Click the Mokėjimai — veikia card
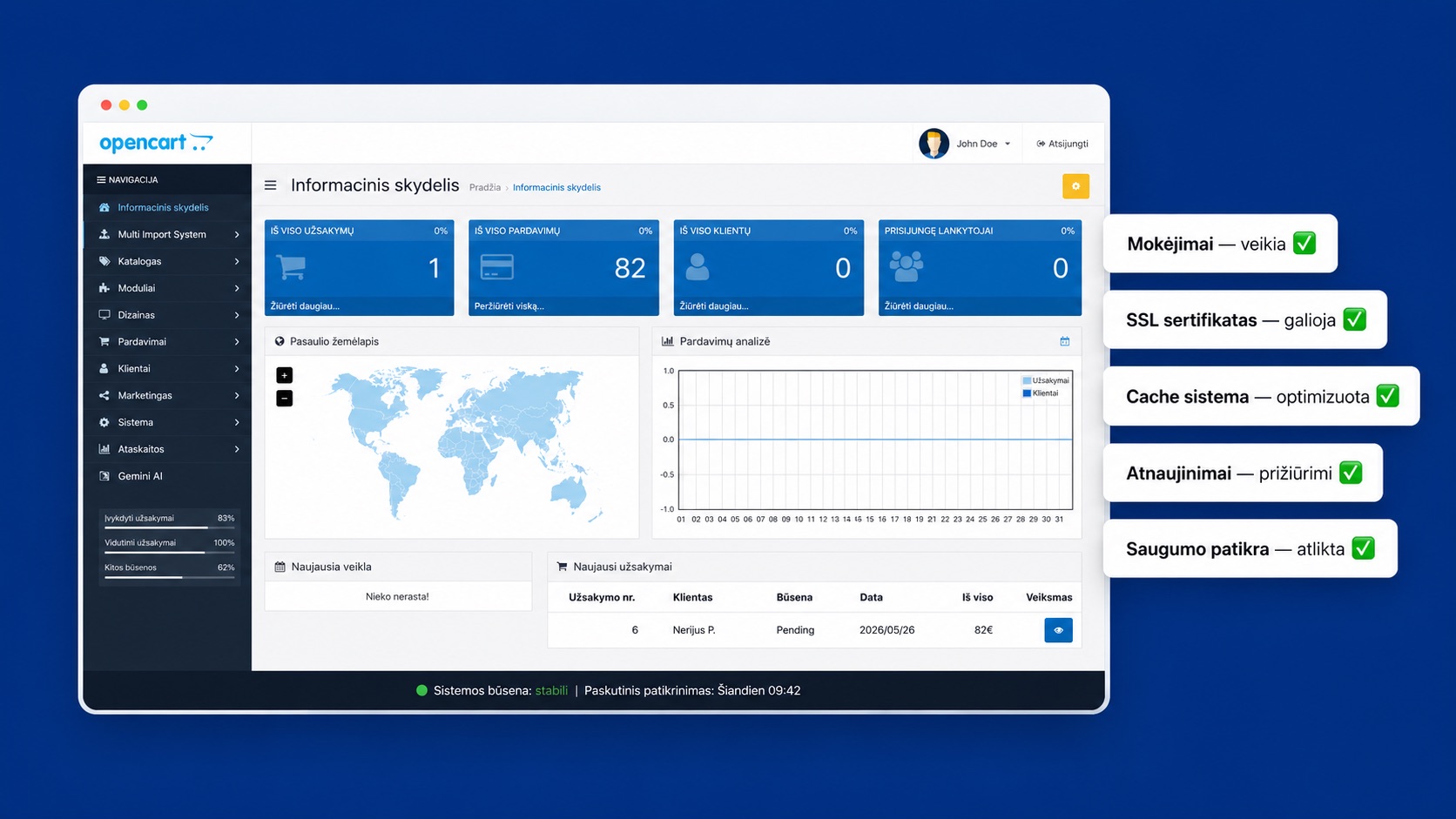The image size is (1456, 819). click(x=1220, y=244)
